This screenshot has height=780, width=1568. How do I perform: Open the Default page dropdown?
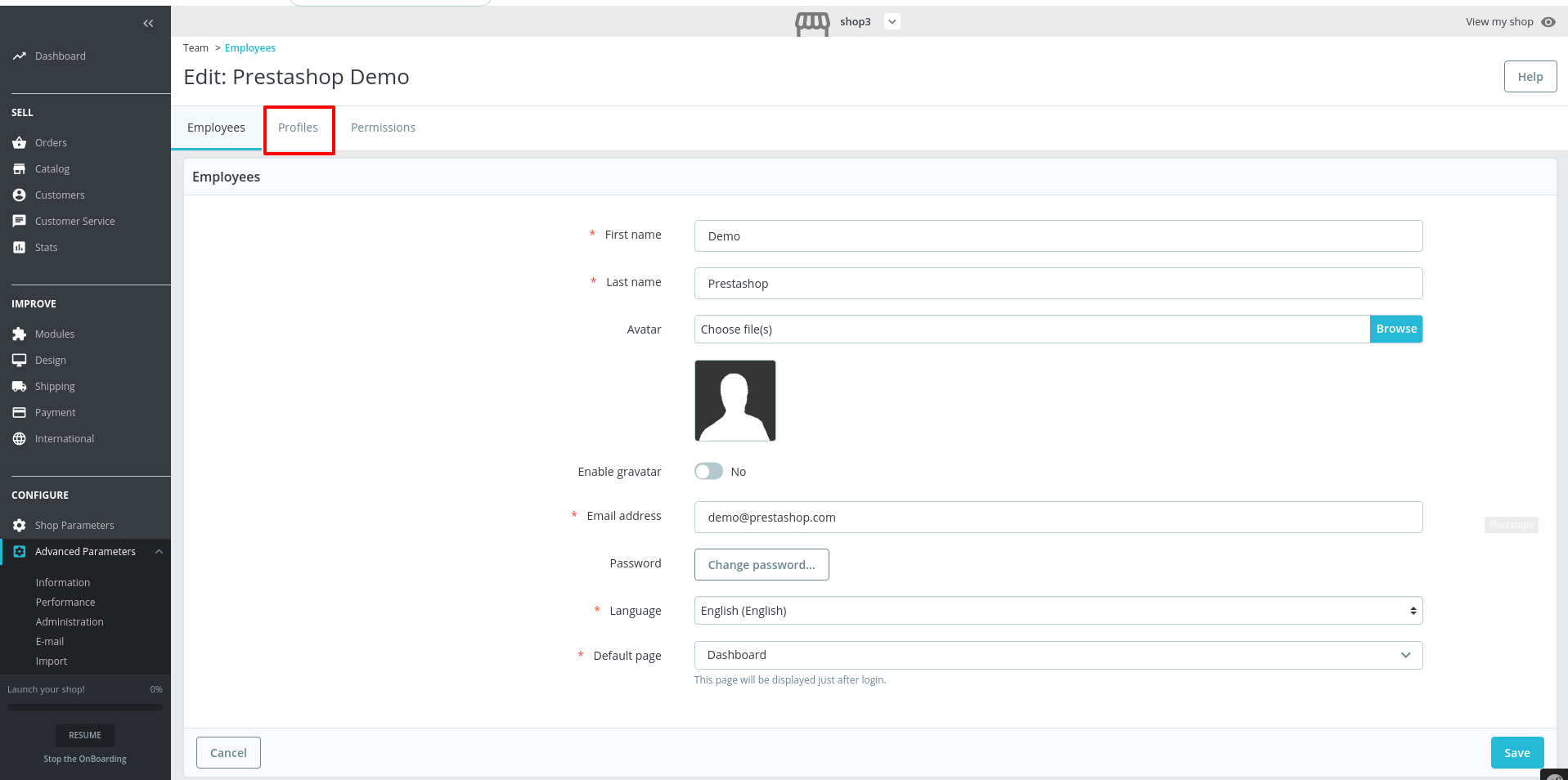pyautogui.click(x=1058, y=655)
